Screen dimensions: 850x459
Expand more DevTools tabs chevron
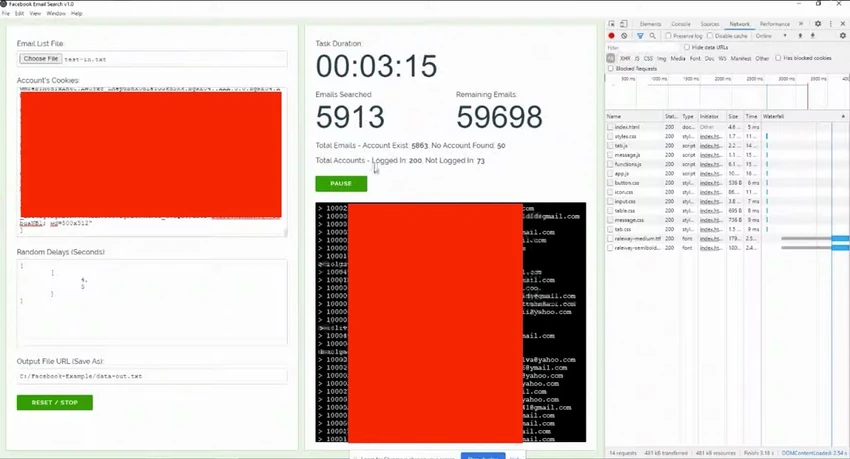801,24
